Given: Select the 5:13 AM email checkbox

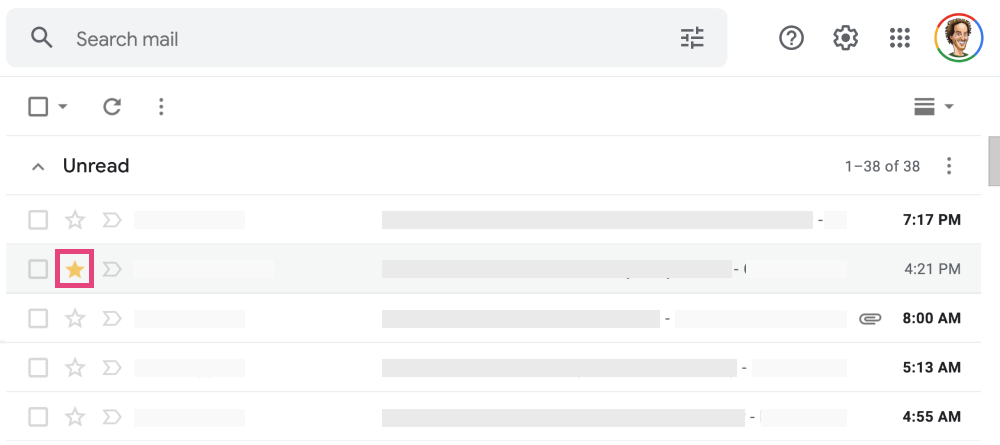Looking at the screenshot, I should tap(38, 368).
